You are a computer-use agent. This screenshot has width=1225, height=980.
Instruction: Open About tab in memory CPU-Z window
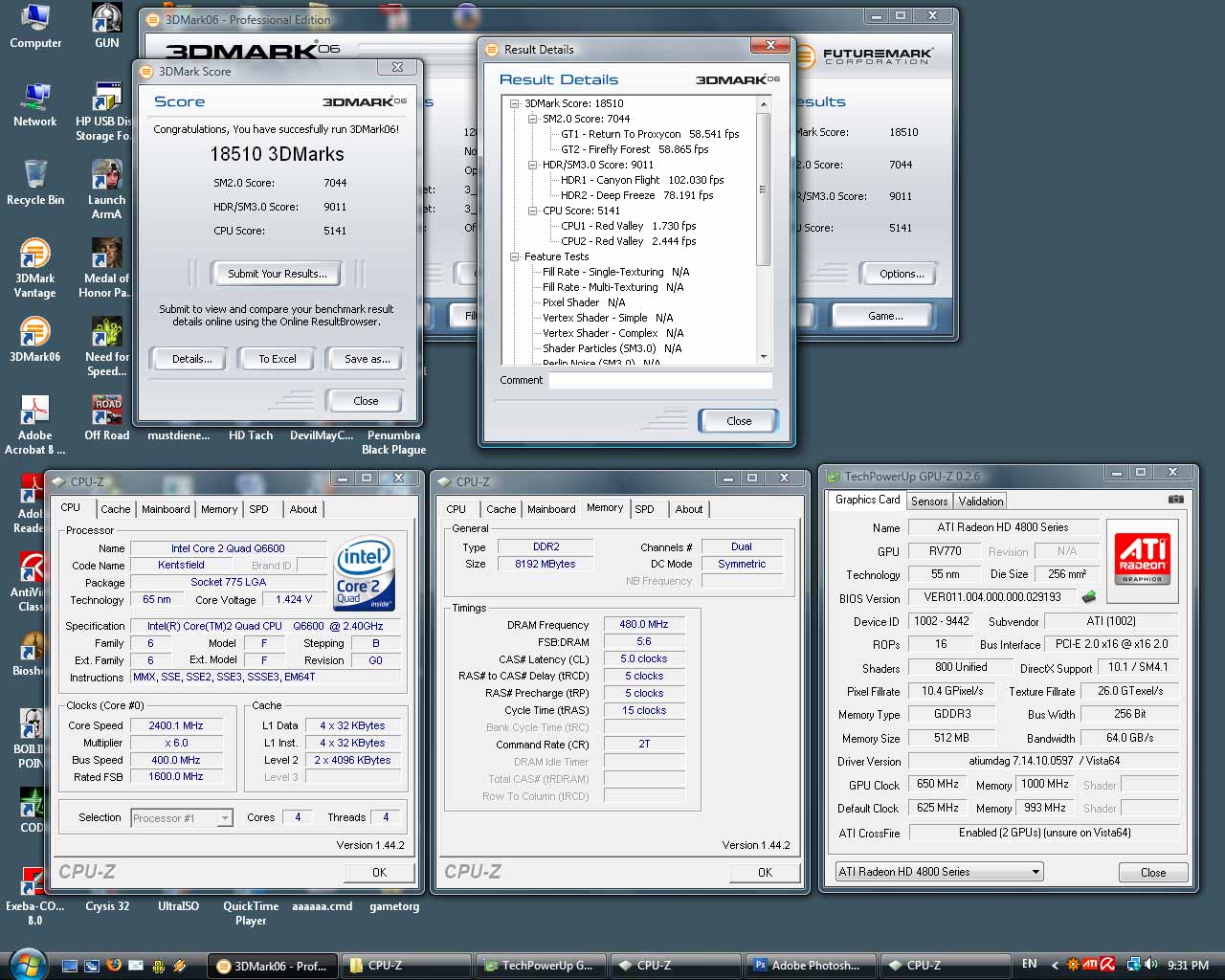pyautogui.click(x=689, y=509)
